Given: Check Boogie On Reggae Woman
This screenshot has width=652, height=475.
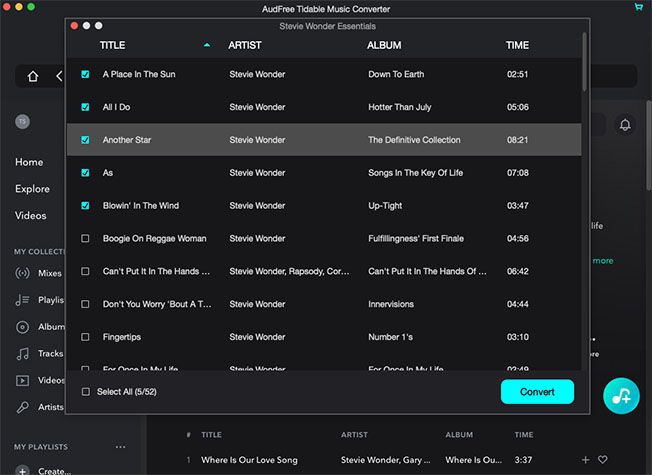Looking at the screenshot, I should [85, 239].
